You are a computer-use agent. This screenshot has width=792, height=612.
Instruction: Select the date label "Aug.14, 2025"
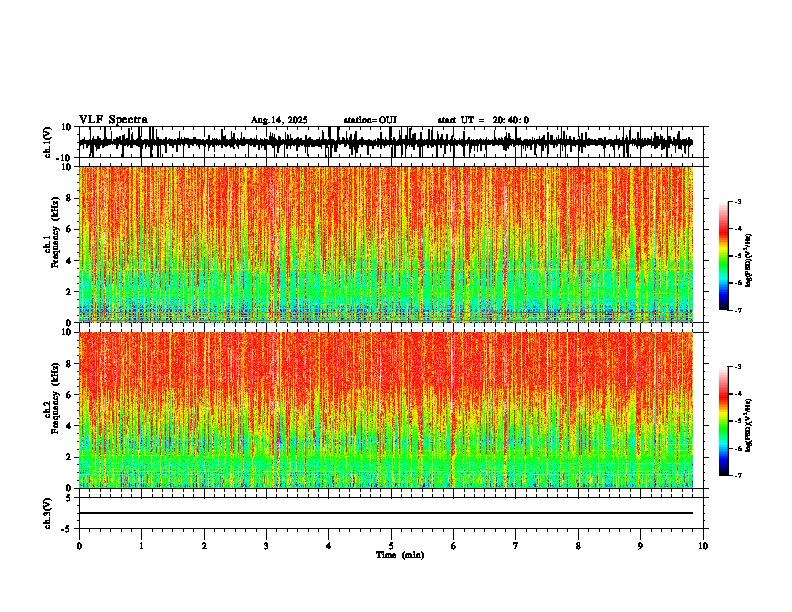[x=279, y=120]
